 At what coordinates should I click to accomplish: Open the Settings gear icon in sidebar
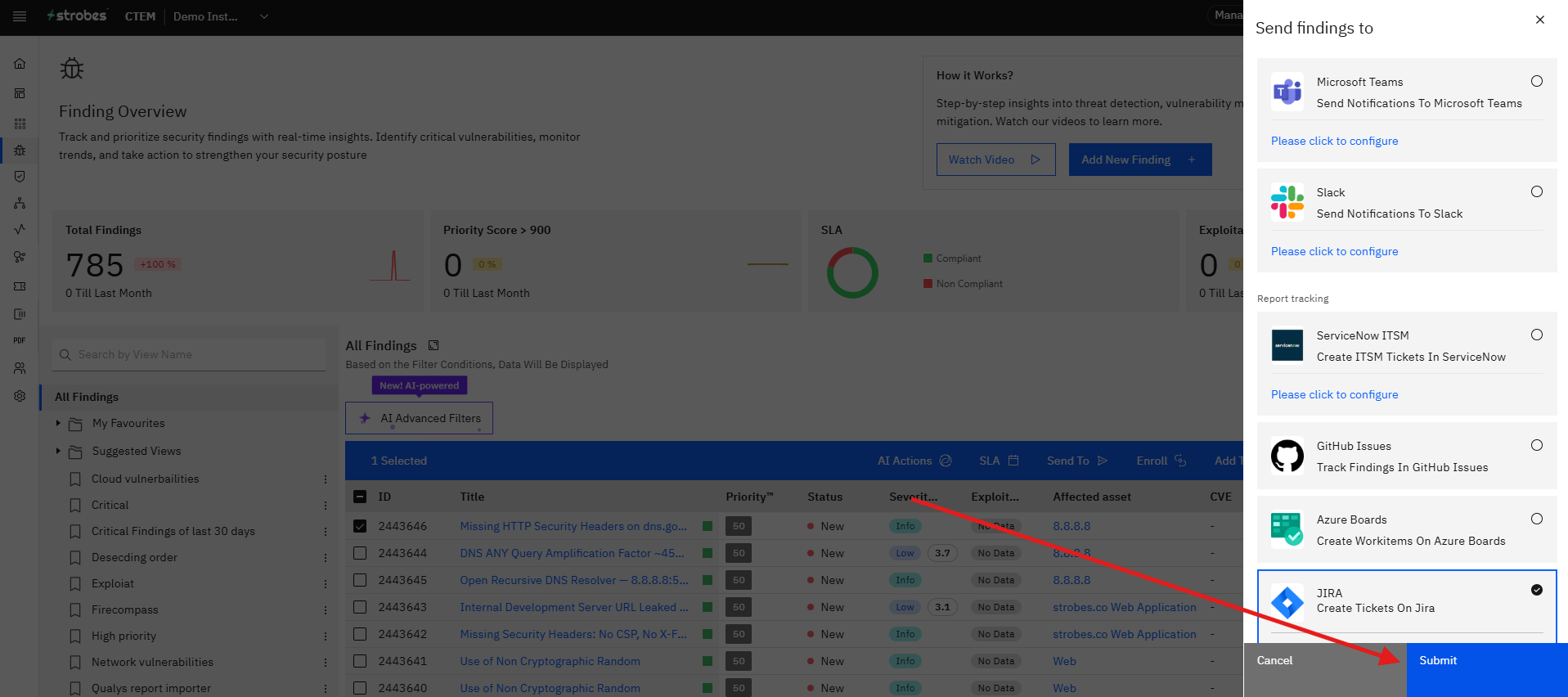point(20,396)
